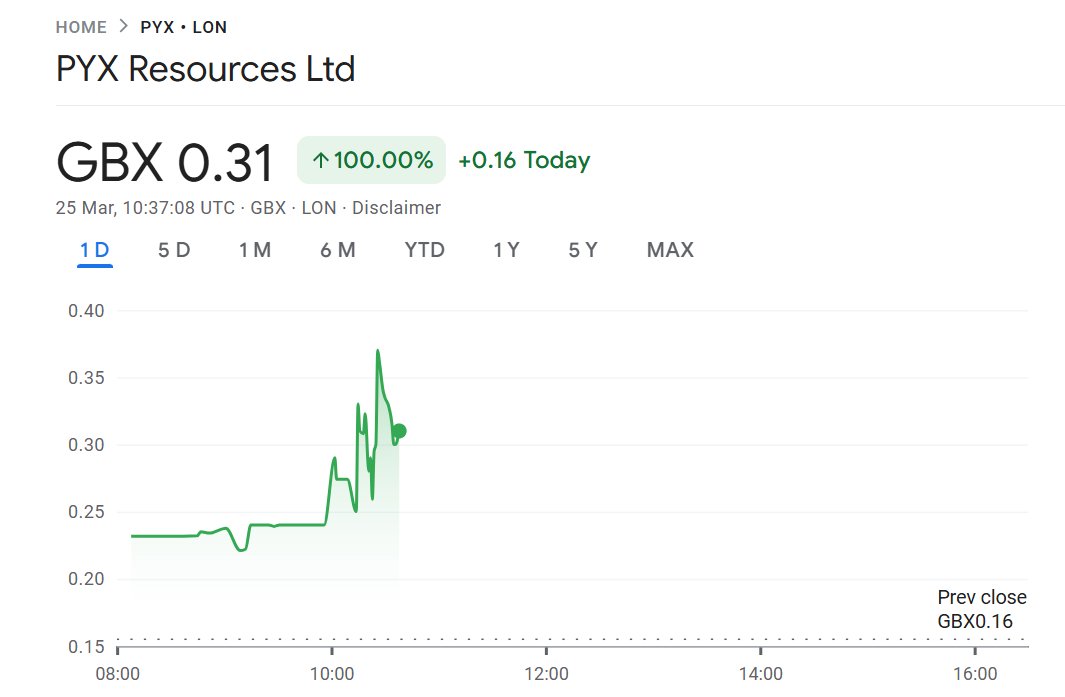Click the +0.16 Today change text

(x=524, y=160)
